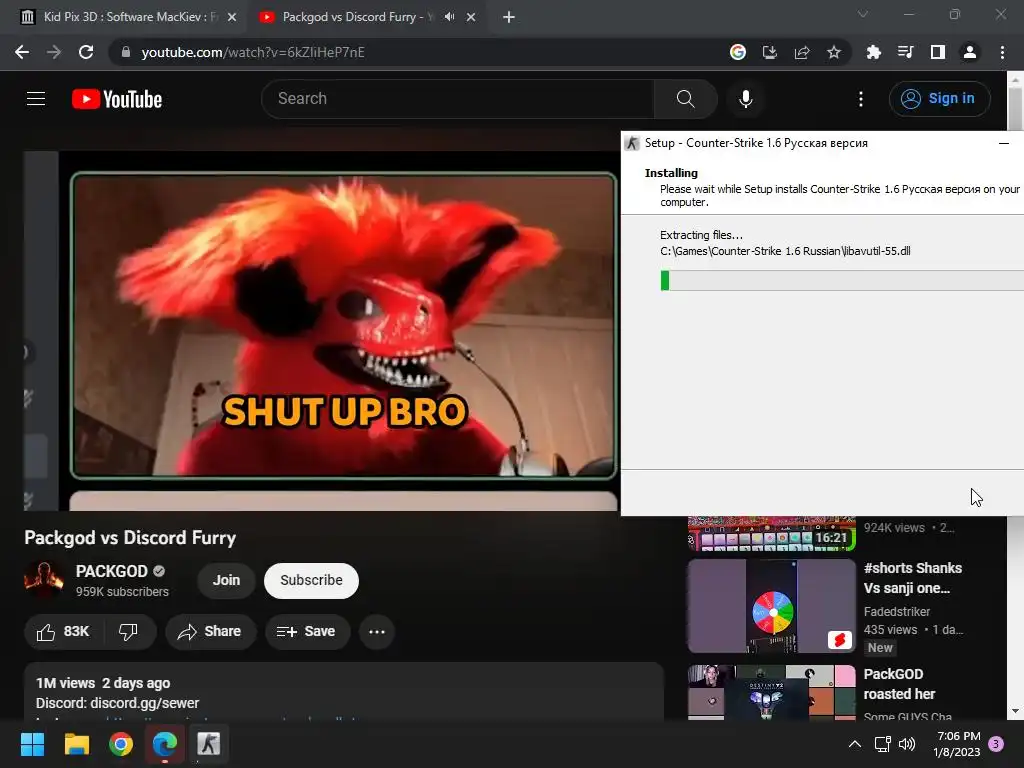The height and width of the screenshot is (768, 1024).
Task: Open notification badge showing 3
Action: point(996,744)
